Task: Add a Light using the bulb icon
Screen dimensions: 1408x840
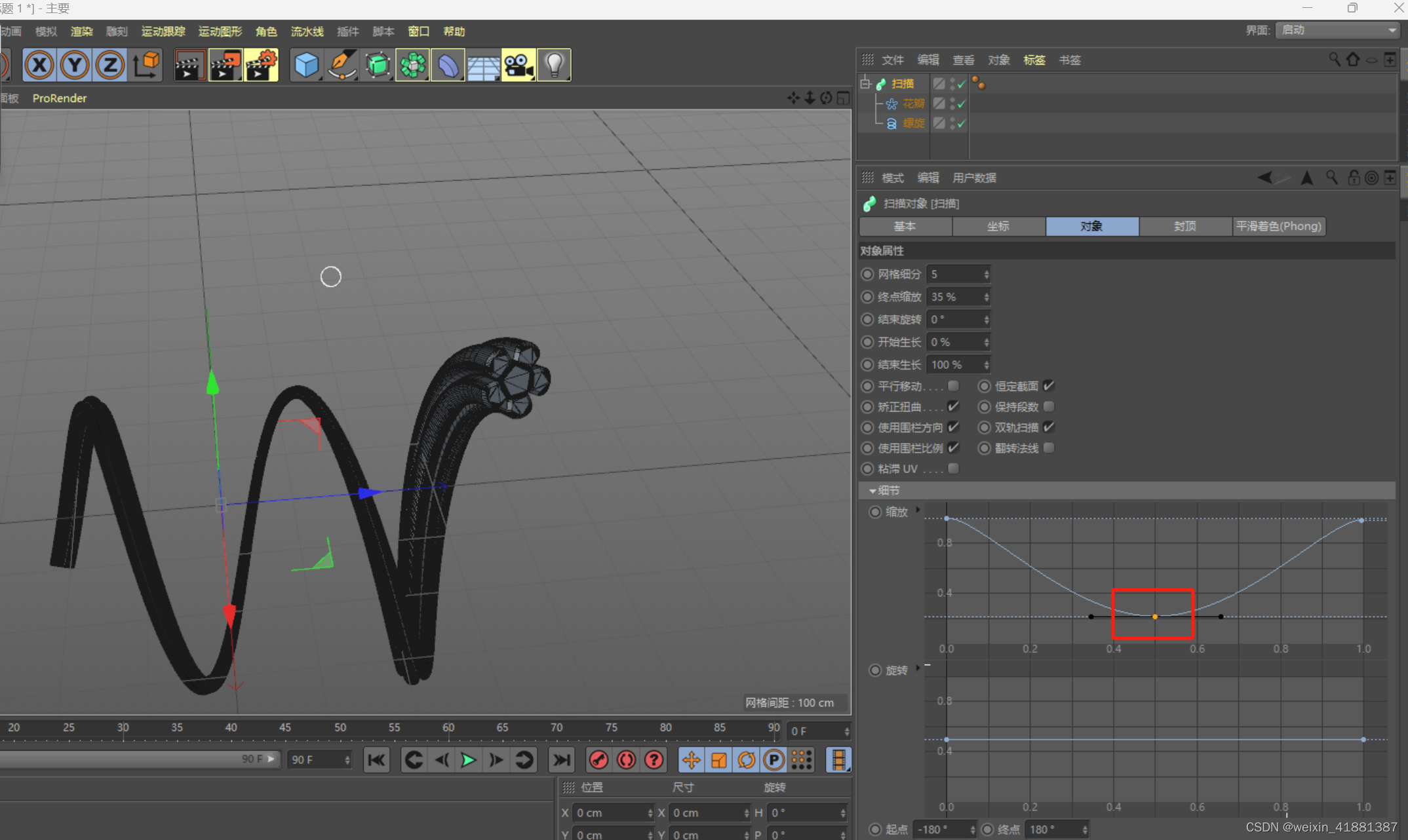Action: (555, 64)
